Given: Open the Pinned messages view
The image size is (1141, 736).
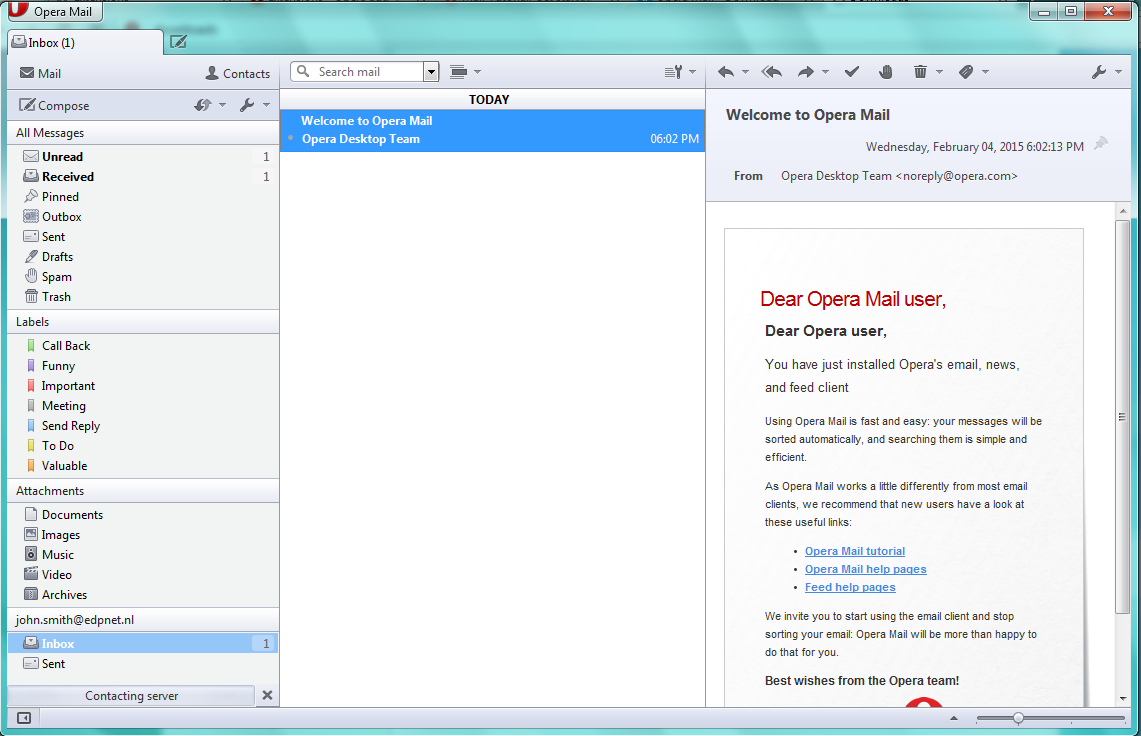Looking at the screenshot, I should (x=143, y=197).
